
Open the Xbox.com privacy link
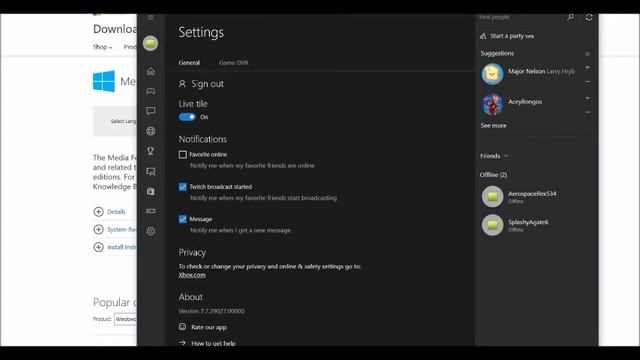[192, 275]
